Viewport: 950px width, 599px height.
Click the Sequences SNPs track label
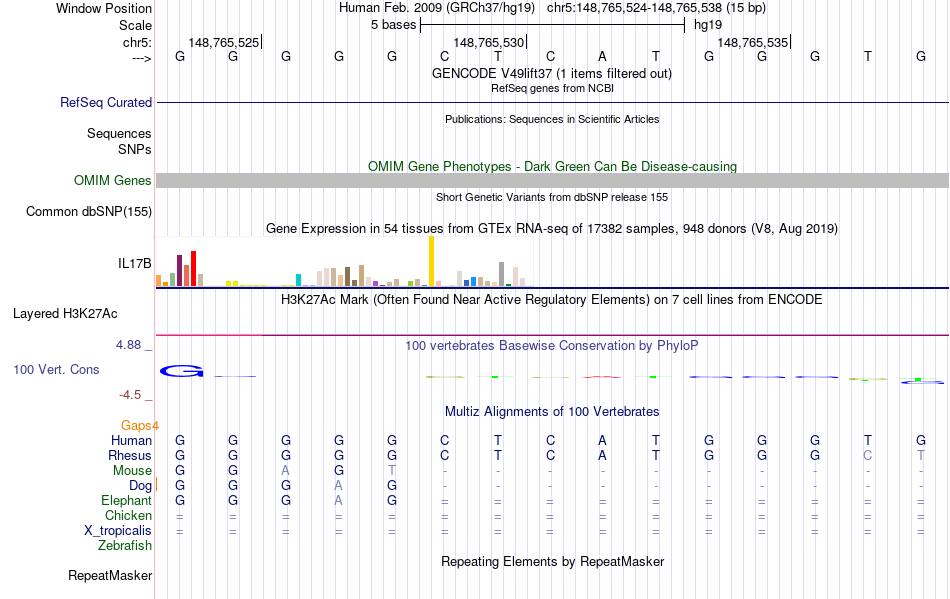point(119,141)
